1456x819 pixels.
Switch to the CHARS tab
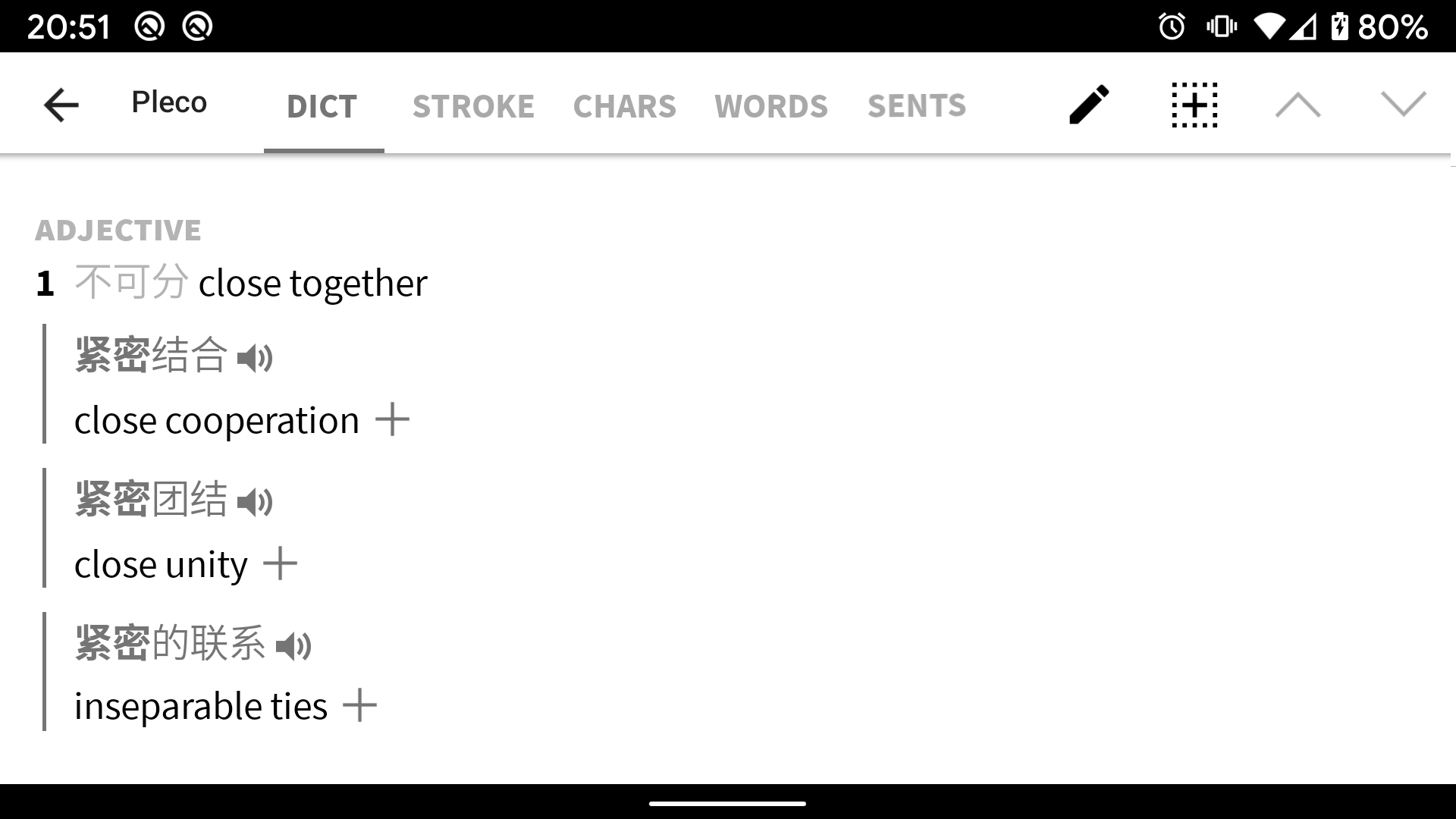[x=624, y=106]
